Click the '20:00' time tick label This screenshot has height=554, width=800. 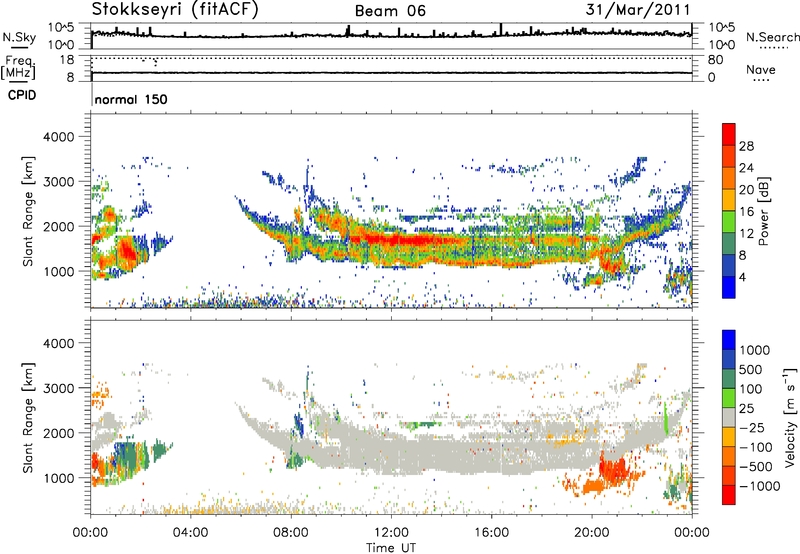591,533
